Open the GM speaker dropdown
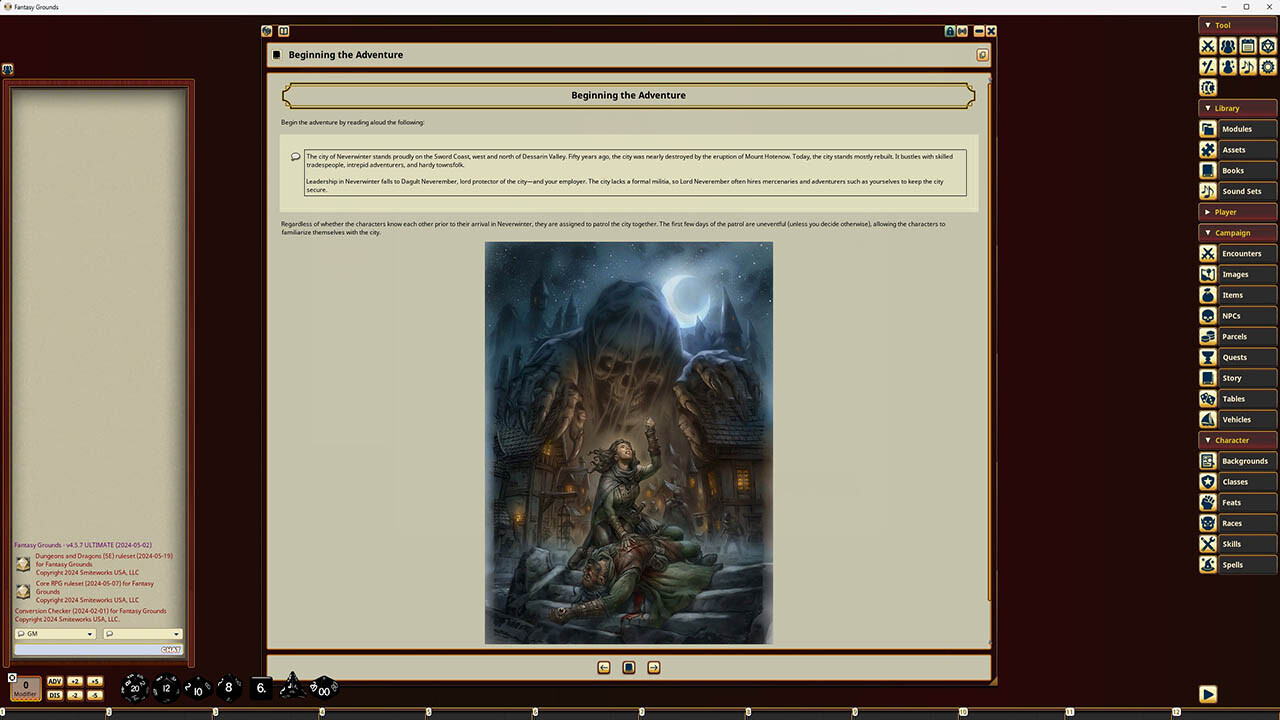The height and width of the screenshot is (720, 1280). (55, 634)
